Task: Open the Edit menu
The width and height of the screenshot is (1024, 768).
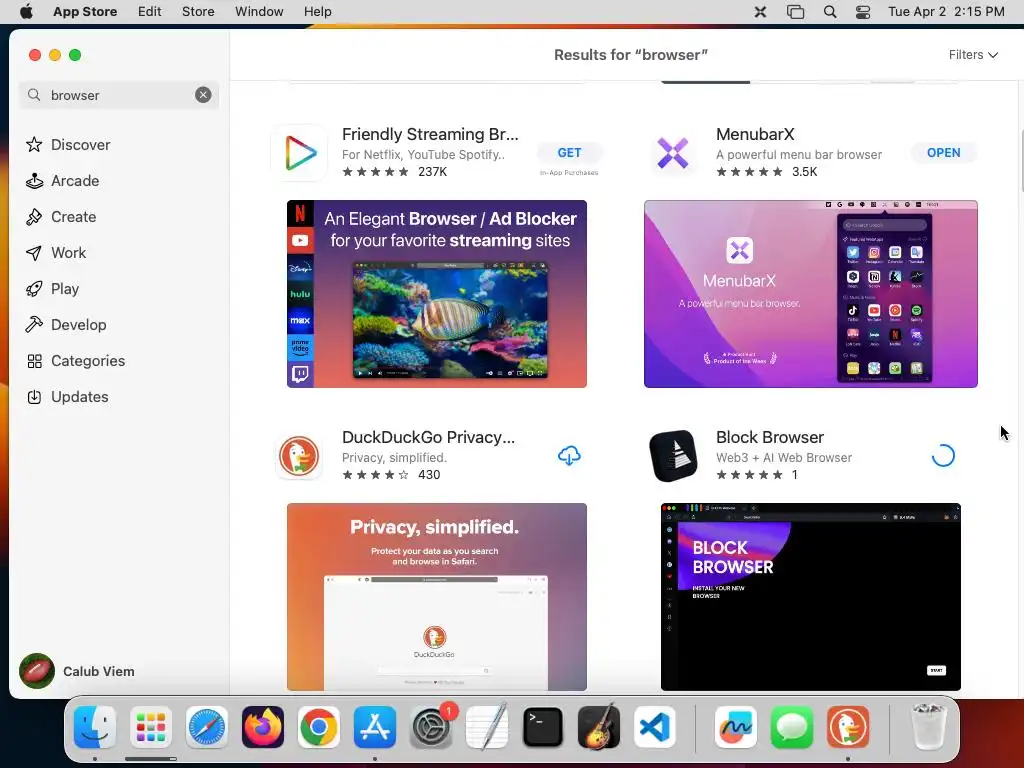Action: tap(150, 12)
